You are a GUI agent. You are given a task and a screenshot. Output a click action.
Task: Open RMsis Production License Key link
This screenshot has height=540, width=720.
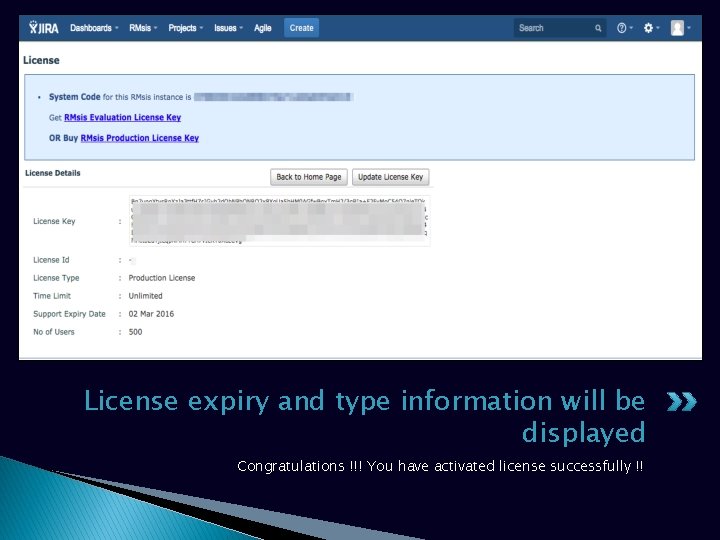(140, 138)
